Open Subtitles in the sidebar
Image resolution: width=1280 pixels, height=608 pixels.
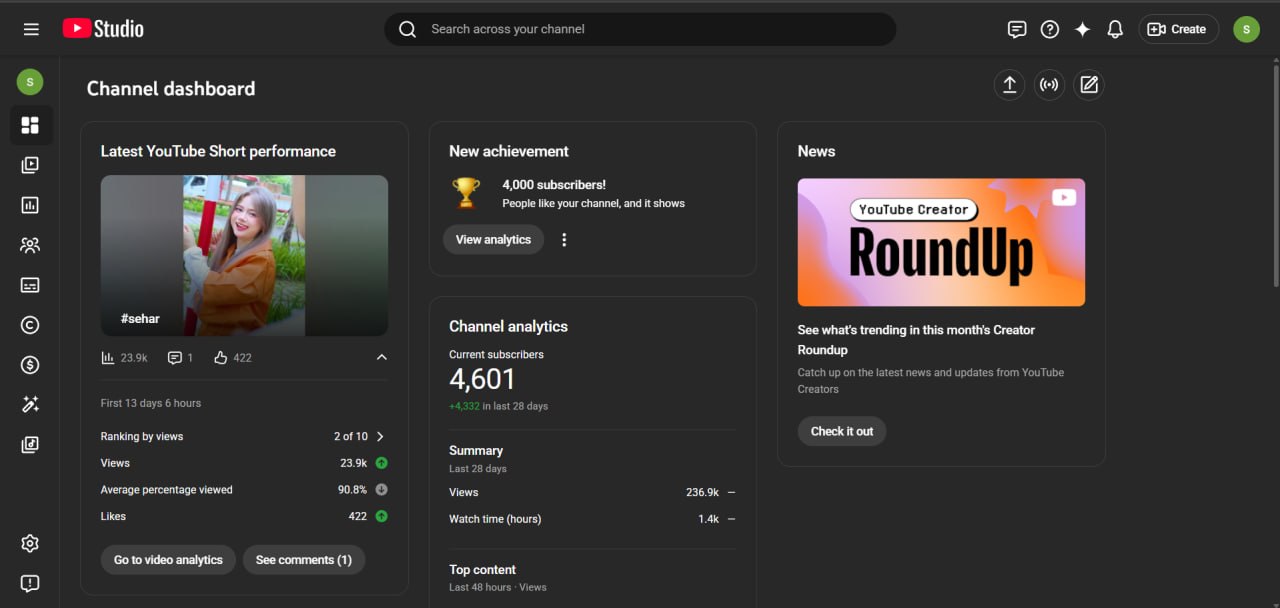30,285
